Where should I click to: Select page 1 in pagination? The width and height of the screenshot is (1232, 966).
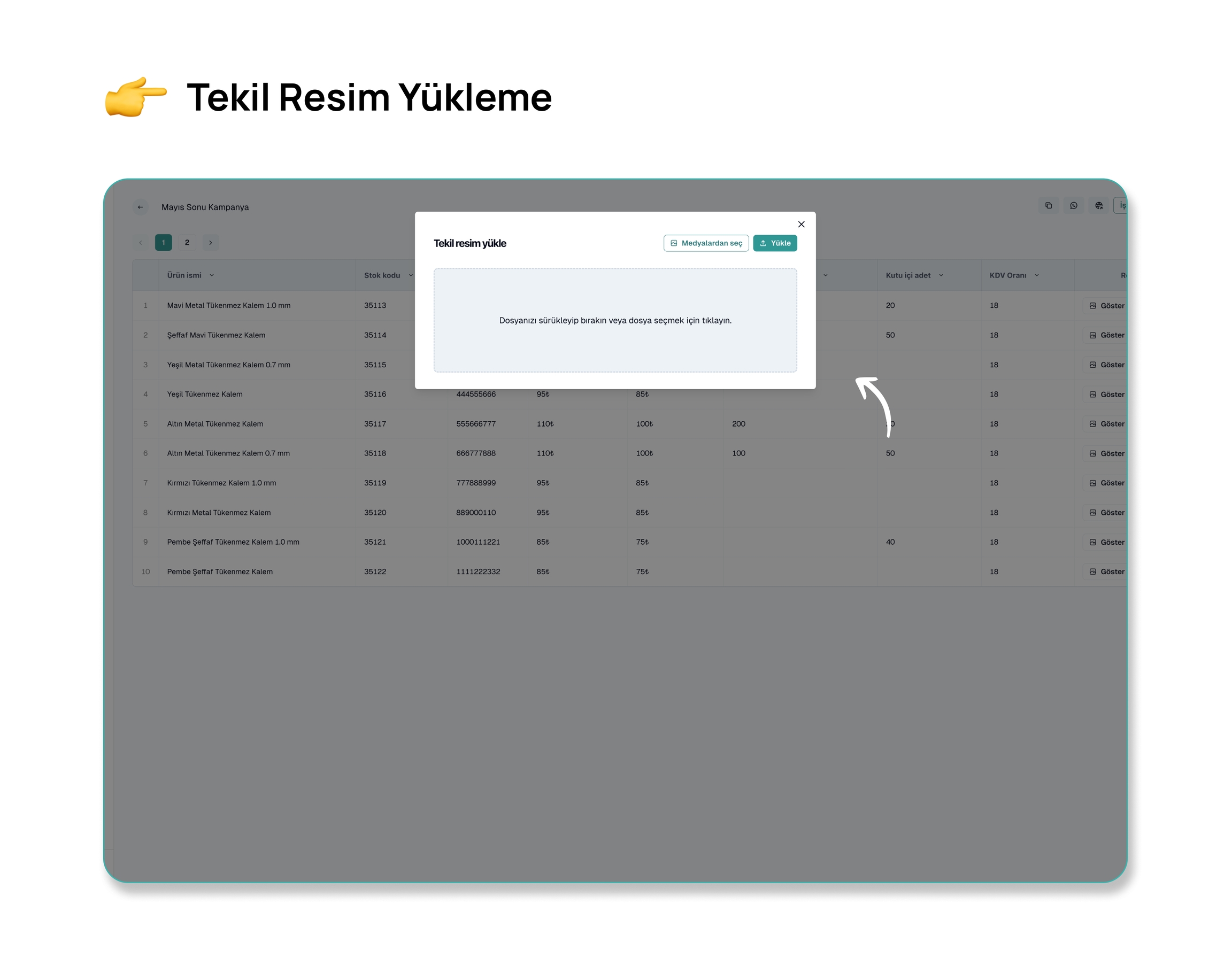pos(164,243)
